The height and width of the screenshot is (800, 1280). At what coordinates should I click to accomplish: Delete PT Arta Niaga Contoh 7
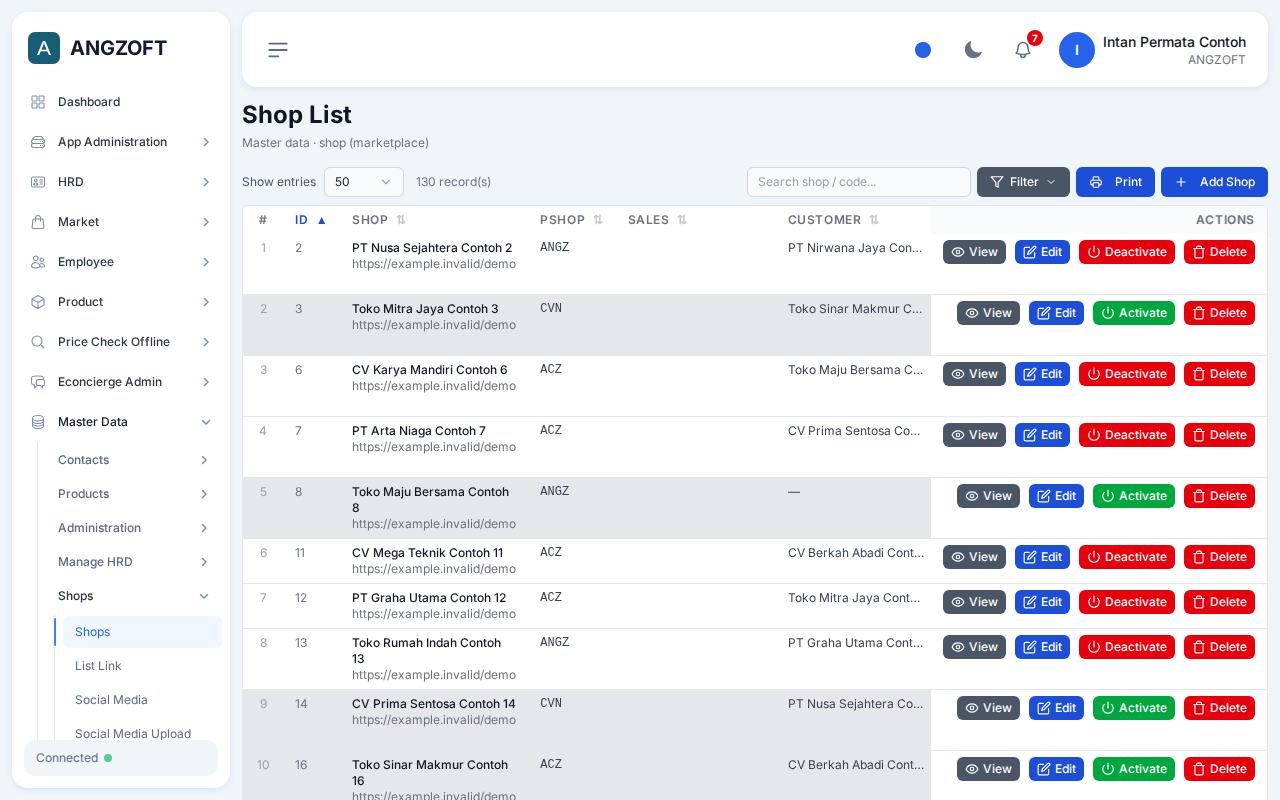coord(1219,435)
